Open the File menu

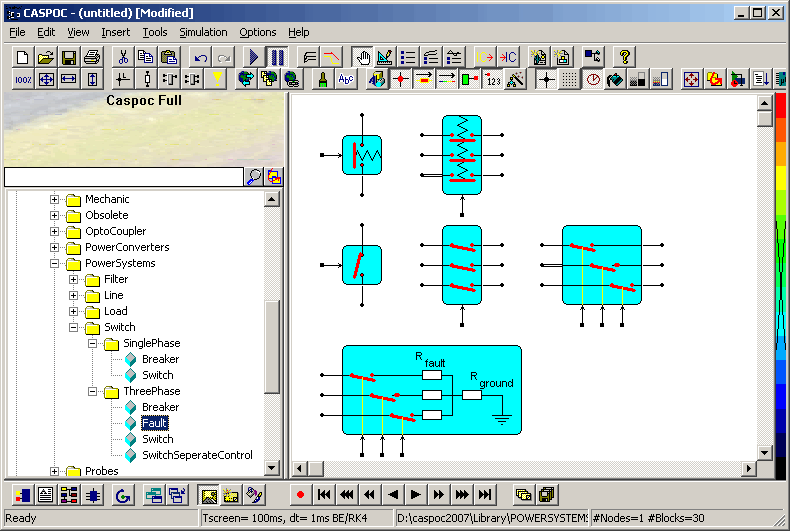[17, 32]
